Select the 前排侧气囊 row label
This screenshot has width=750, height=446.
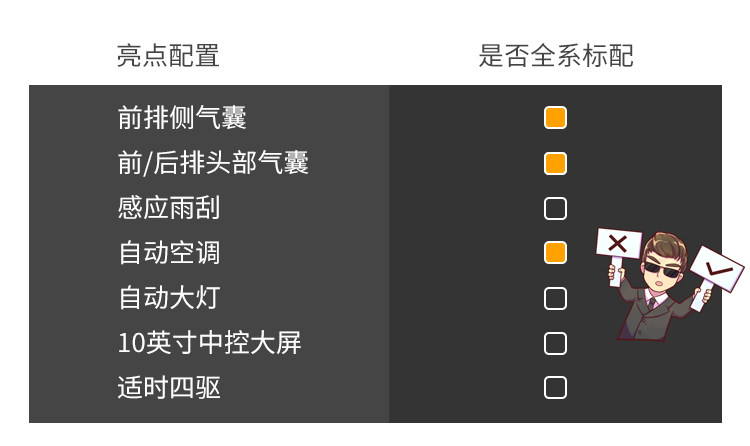(182, 118)
